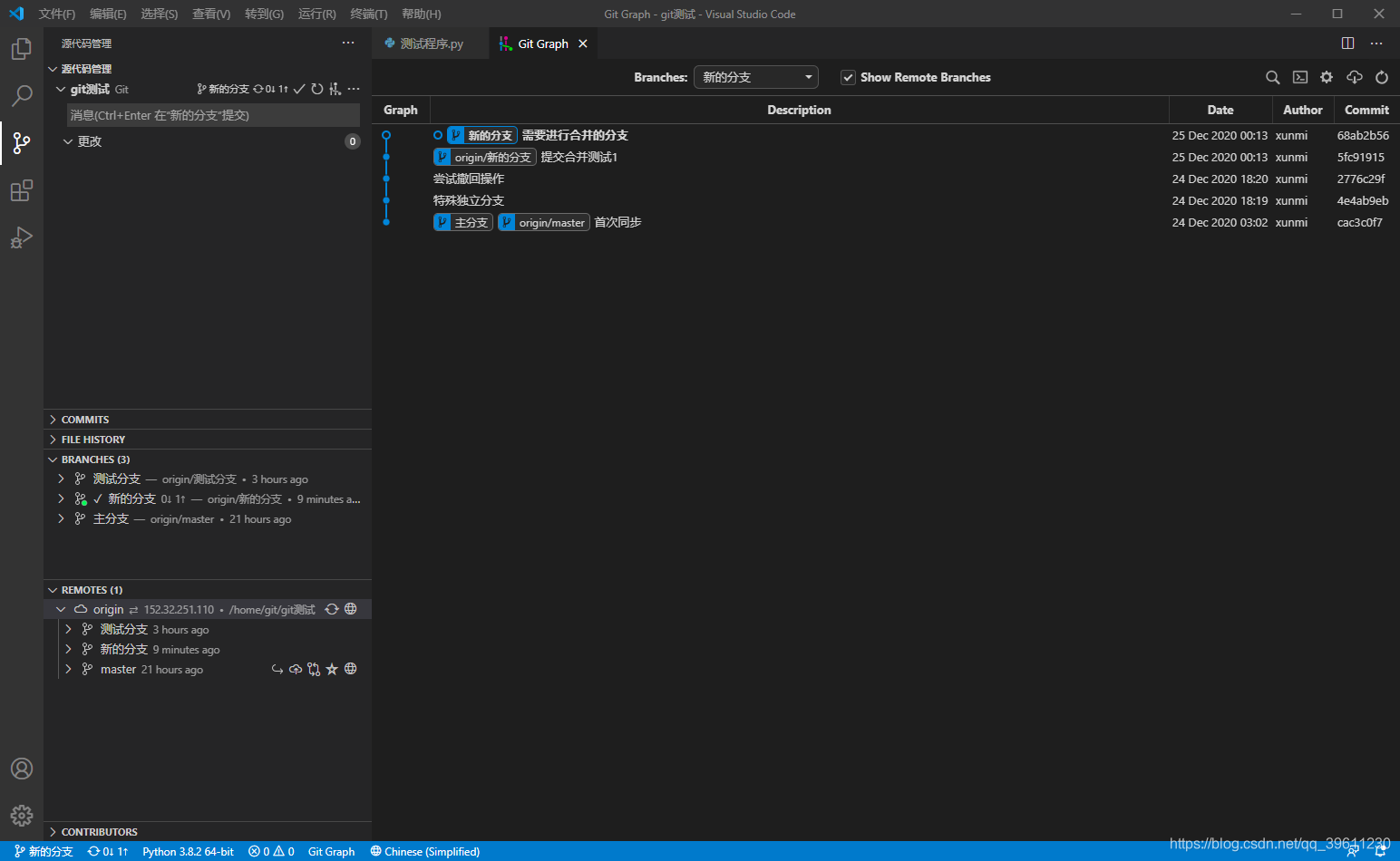The image size is (1400, 861).
Task: Click the commit message input box
Action: point(213,115)
